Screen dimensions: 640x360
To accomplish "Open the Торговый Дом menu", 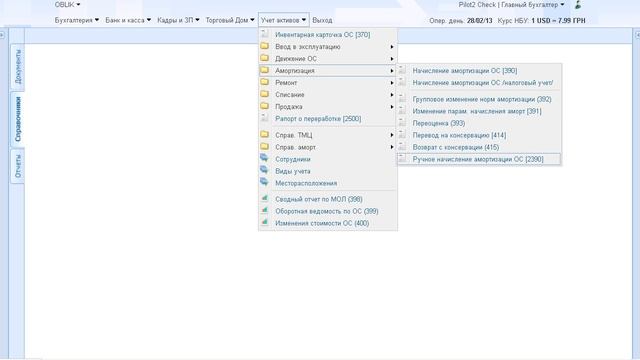I will click(x=230, y=20).
